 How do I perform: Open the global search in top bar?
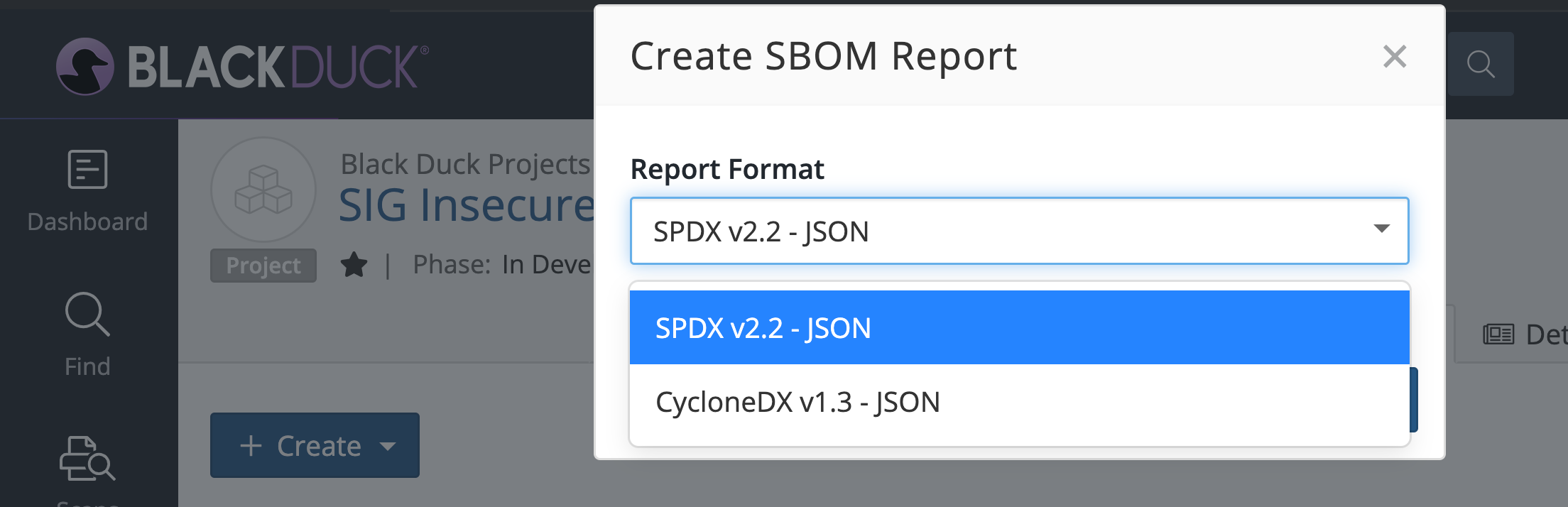point(1480,65)
